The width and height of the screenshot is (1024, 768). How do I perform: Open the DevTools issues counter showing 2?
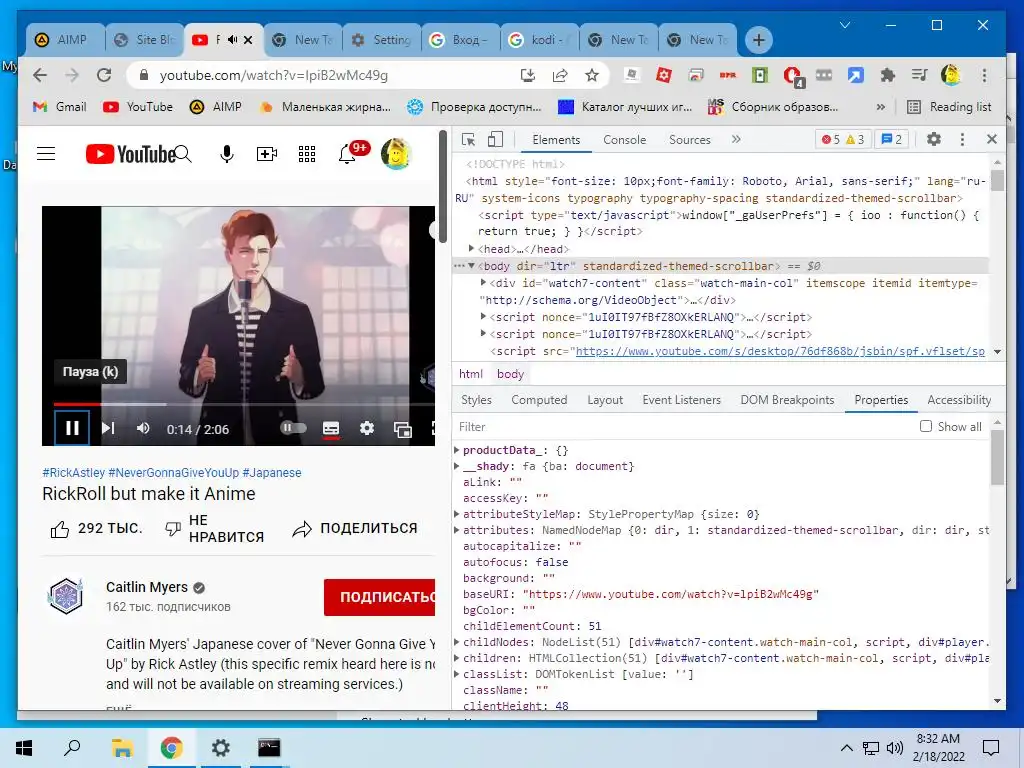point(891,139)
